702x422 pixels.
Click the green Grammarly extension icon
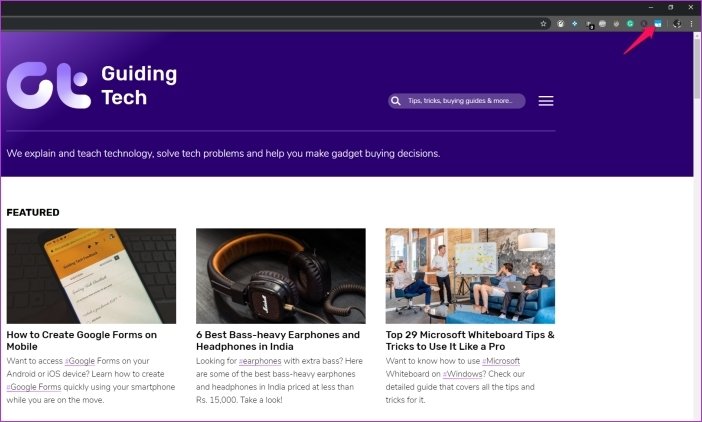630,23
